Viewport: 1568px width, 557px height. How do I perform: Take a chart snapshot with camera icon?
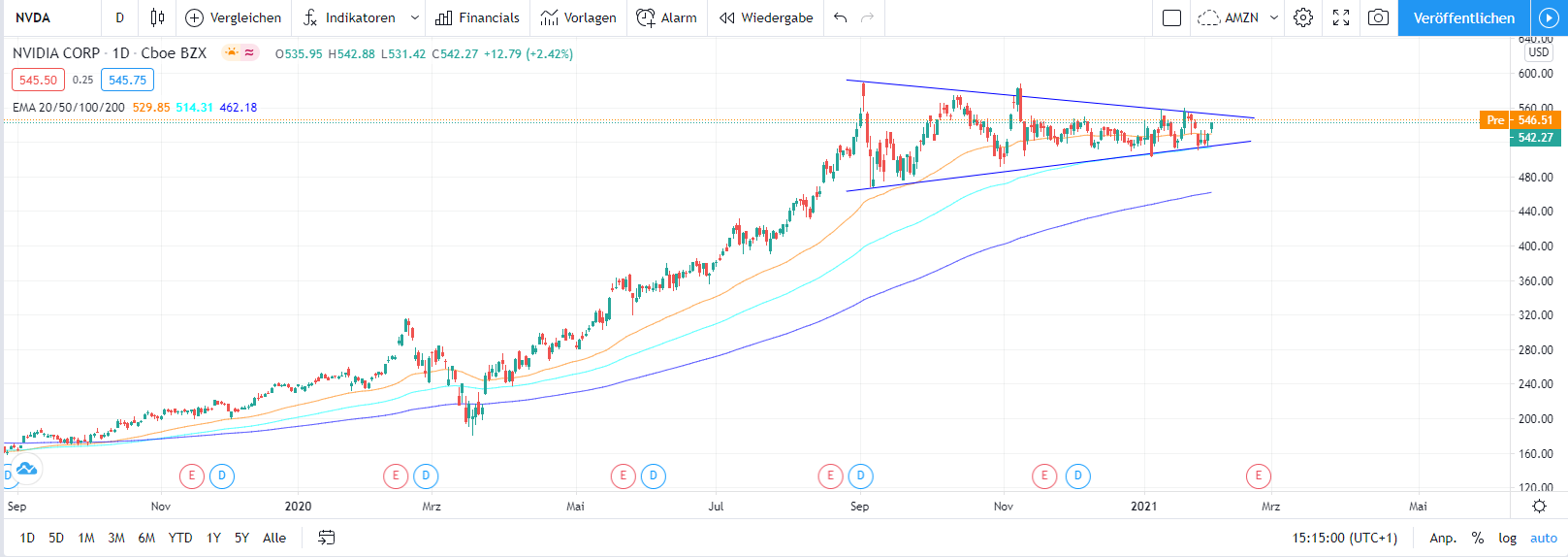[1378, 17]
